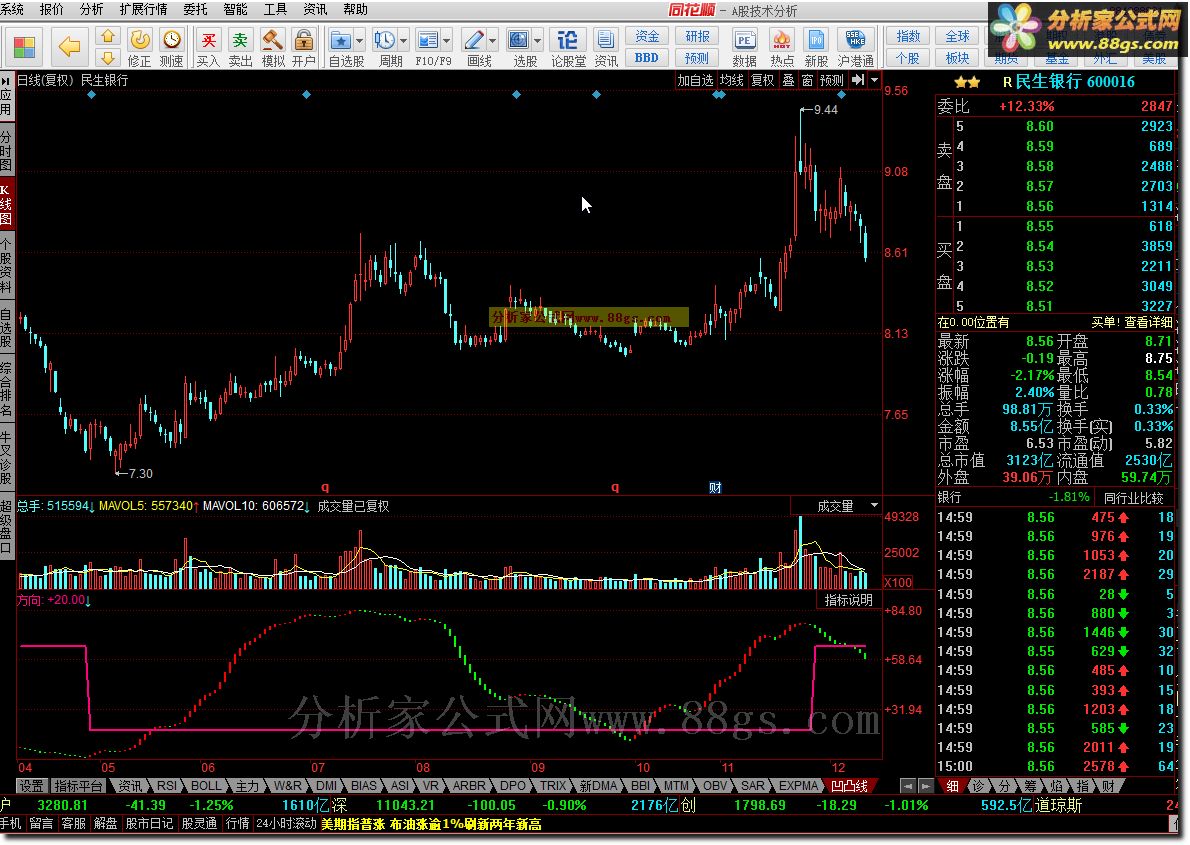
Task: Open the 数据 PE data icon
Action: click(745, 48)
